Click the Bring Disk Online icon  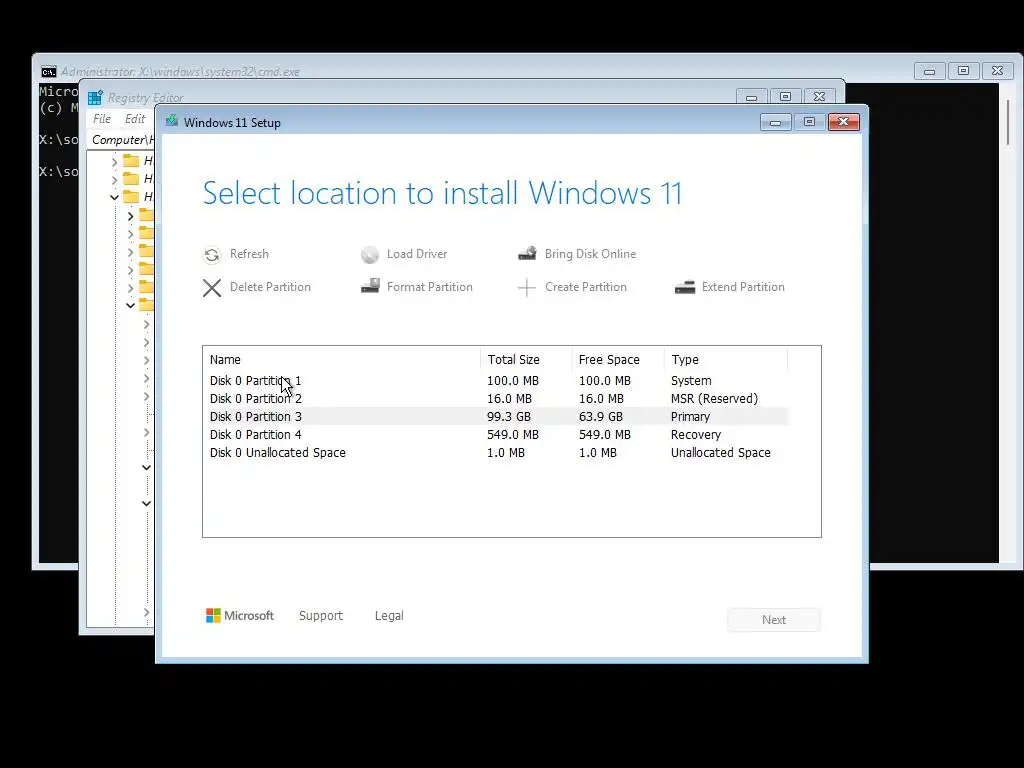point(527,253)
